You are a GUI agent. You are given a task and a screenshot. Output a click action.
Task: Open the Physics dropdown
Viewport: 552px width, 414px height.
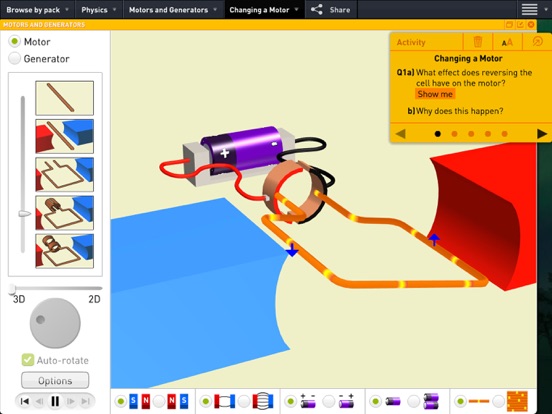[99, 10]
